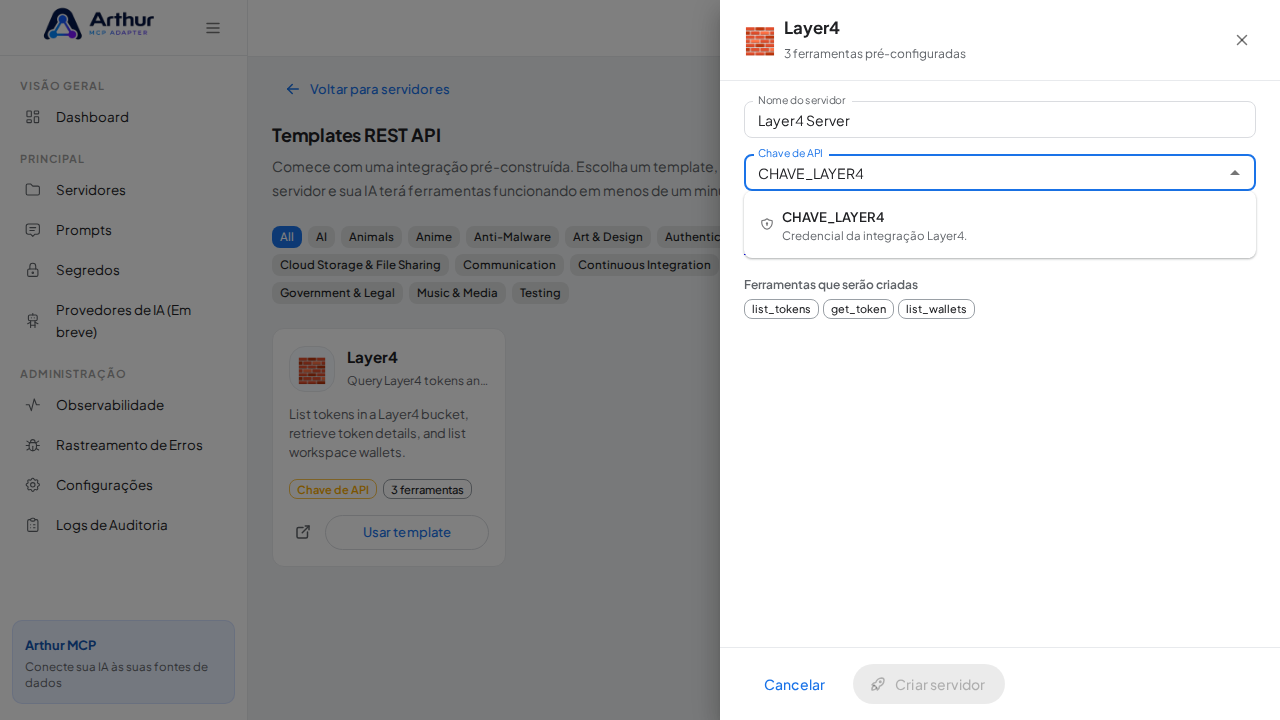The height and width of the screenshot is (720, 1280).
Task: Filter by Music & Media category
Action: [x=457, y=293]
